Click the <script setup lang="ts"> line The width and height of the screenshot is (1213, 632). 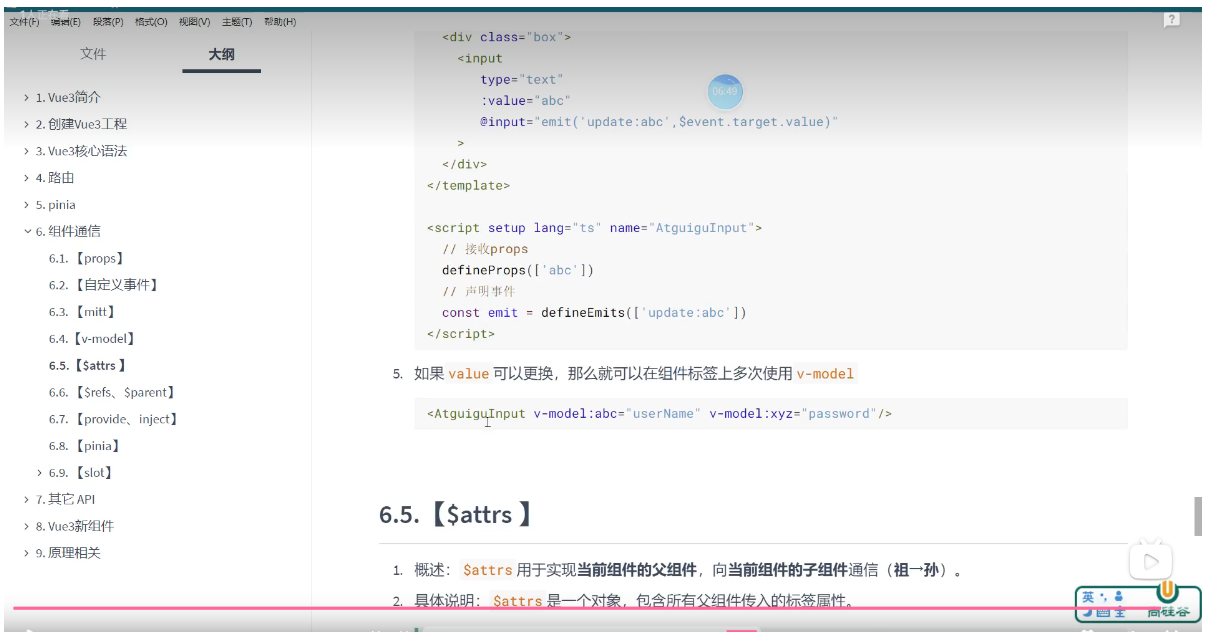tap(594, 228)
